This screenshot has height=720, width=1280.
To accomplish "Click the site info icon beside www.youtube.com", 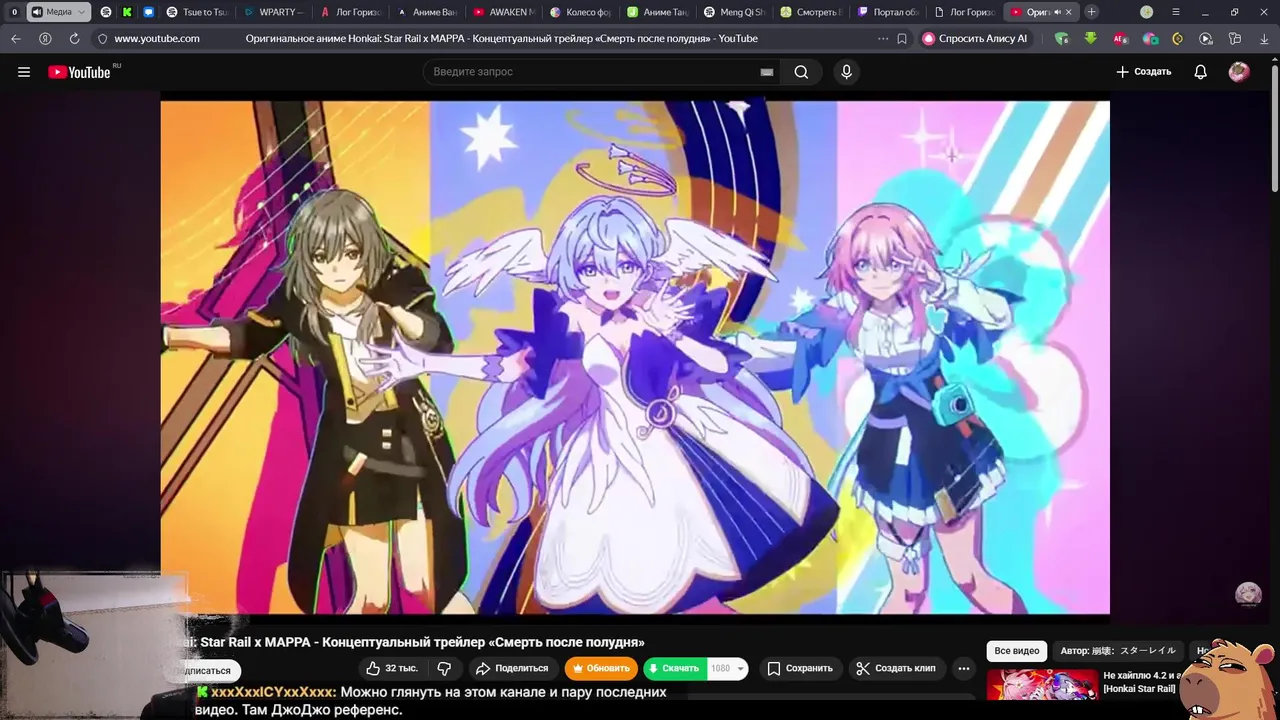I will [102, 39].
